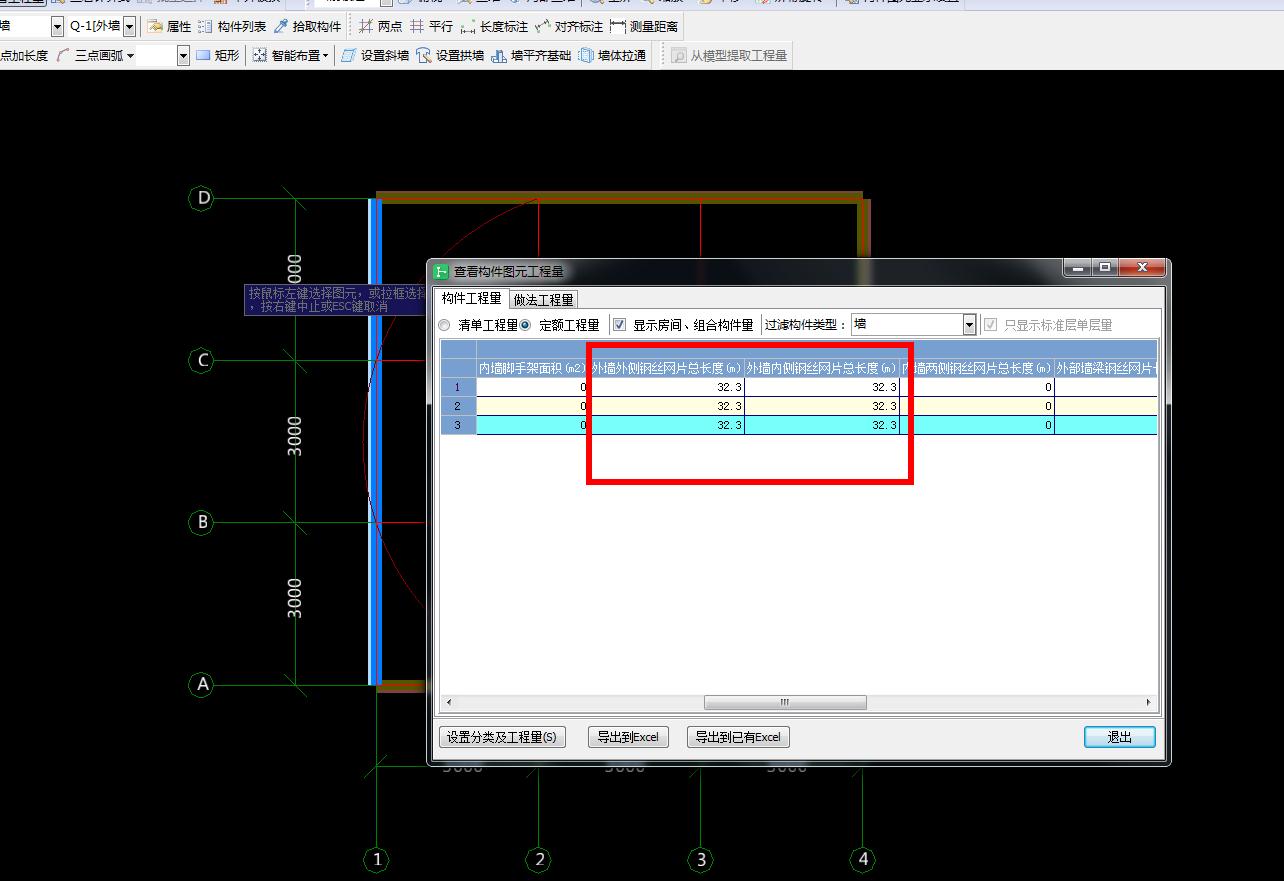Click 从模型提取工程量 extract quantities button
Viewport: 1284px width, 881px height.
tap(729, 56)
